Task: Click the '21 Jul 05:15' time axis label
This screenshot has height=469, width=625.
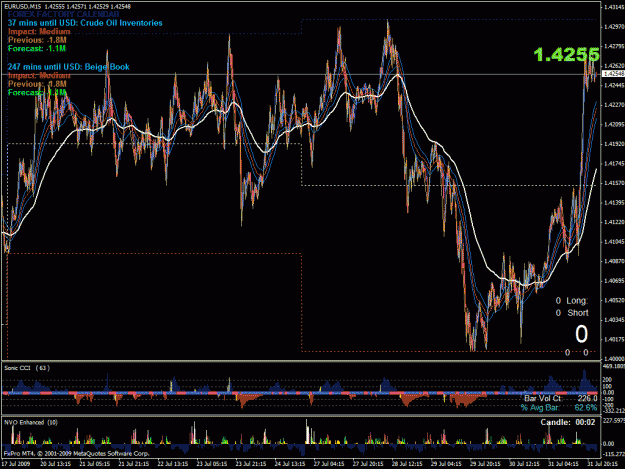Action: pos(95,464)
